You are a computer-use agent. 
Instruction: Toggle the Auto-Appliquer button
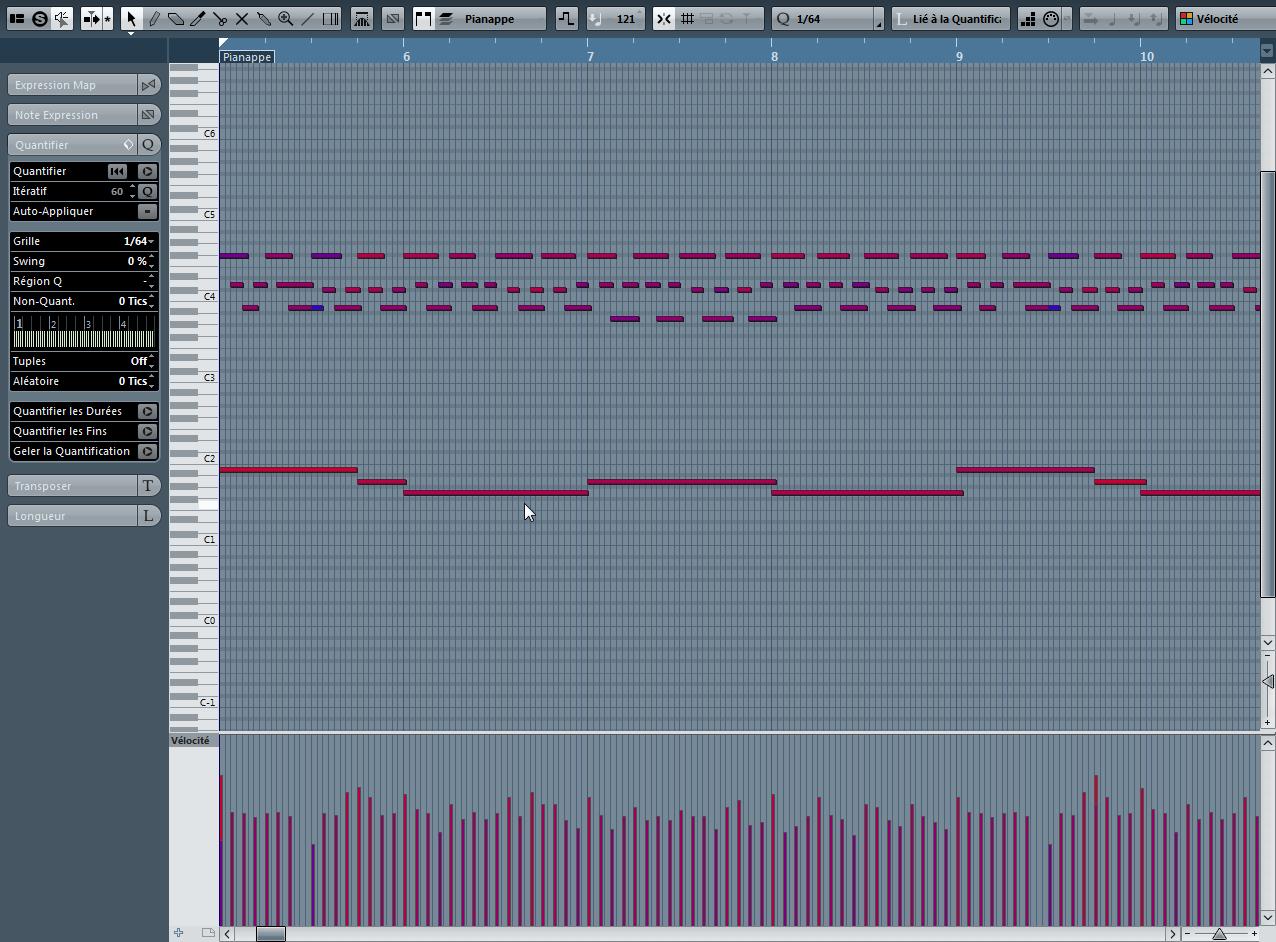pos(147,211)
